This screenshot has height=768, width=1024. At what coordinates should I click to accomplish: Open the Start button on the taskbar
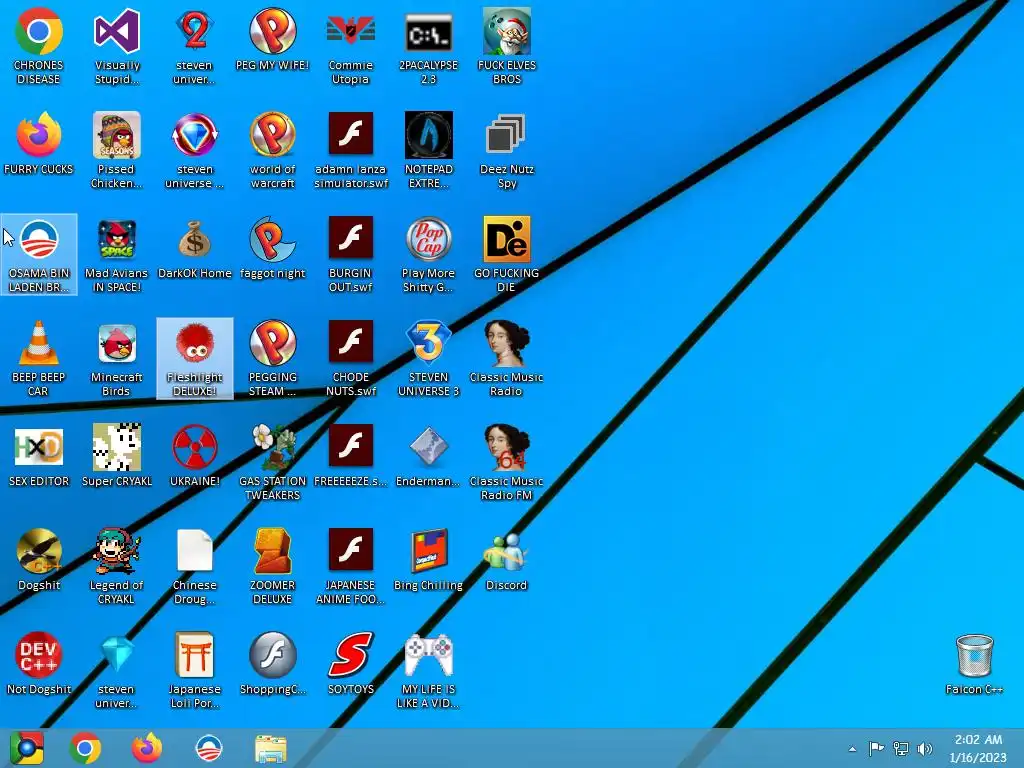27,748
